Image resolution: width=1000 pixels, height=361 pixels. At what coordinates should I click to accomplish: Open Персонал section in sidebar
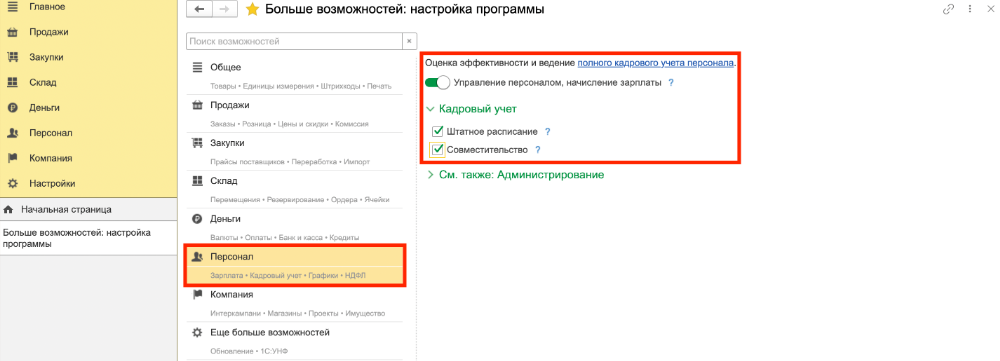tap(50, 133)
